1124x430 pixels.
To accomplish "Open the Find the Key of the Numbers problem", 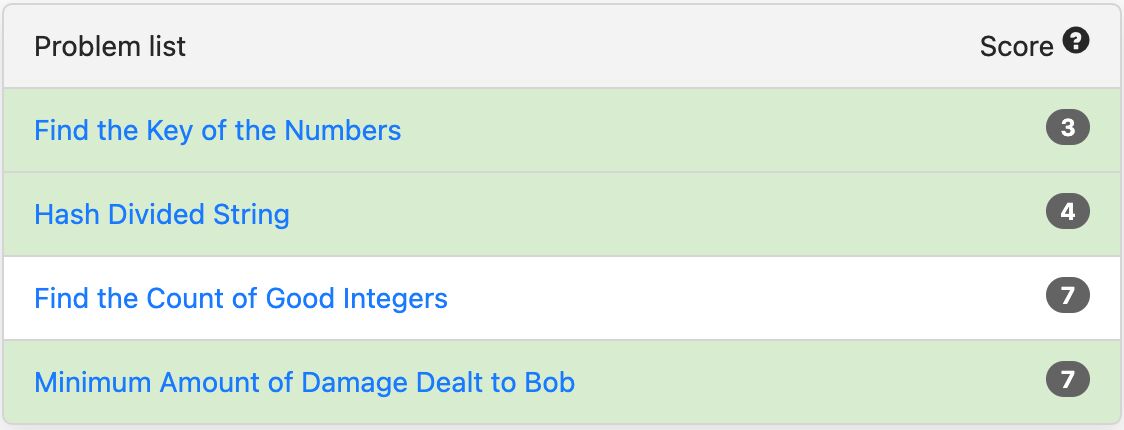I will (x=218, y=130).
